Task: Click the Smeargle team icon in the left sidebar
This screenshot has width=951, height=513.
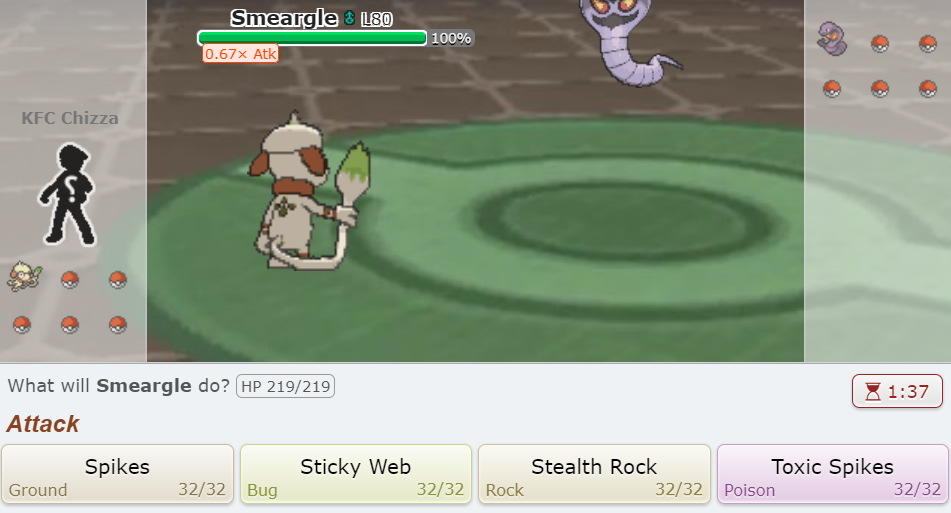Action: point(24,277)
